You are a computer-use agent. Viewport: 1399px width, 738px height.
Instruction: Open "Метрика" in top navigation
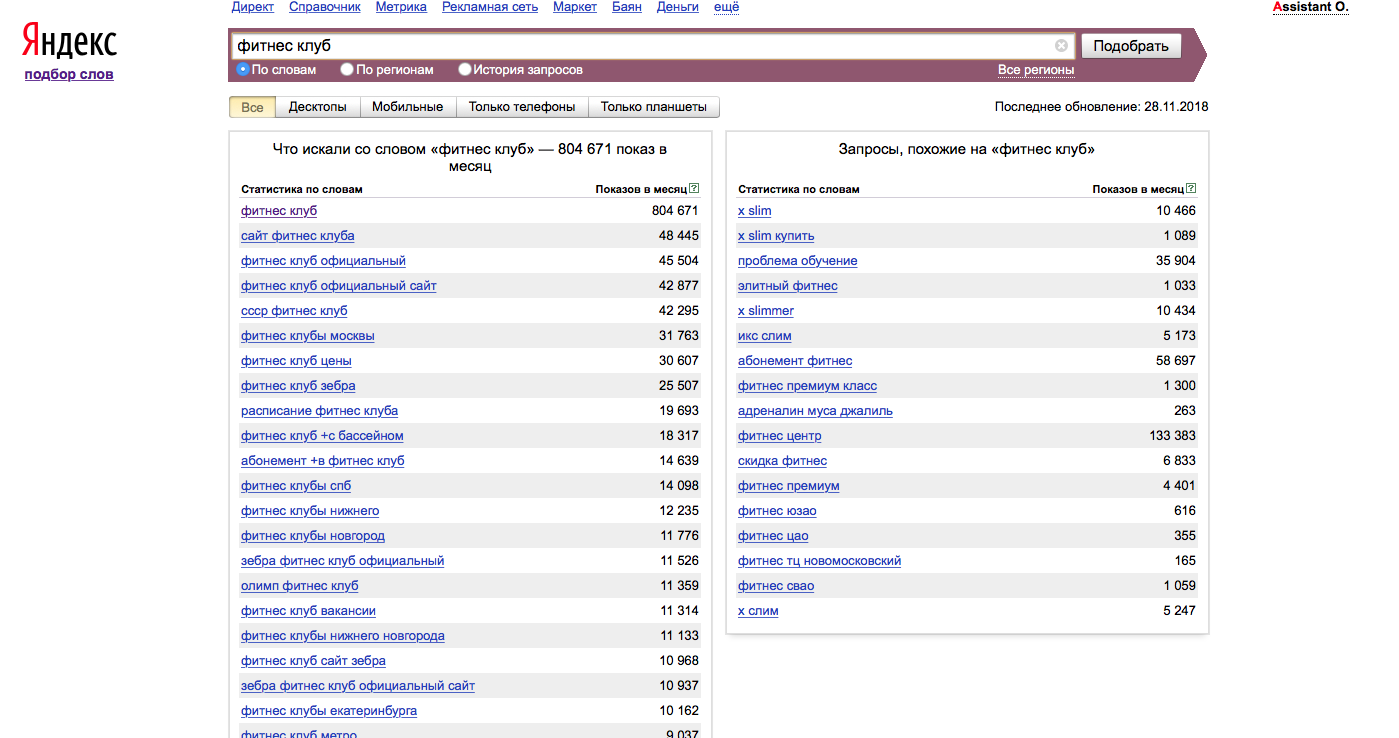(x=401, y=7)
